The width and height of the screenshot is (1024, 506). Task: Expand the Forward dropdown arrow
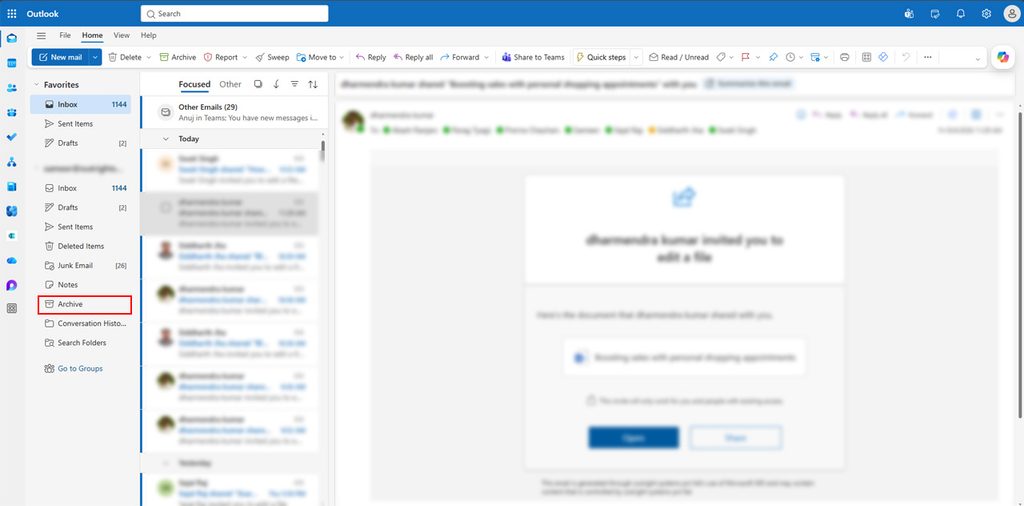(487, 57)
